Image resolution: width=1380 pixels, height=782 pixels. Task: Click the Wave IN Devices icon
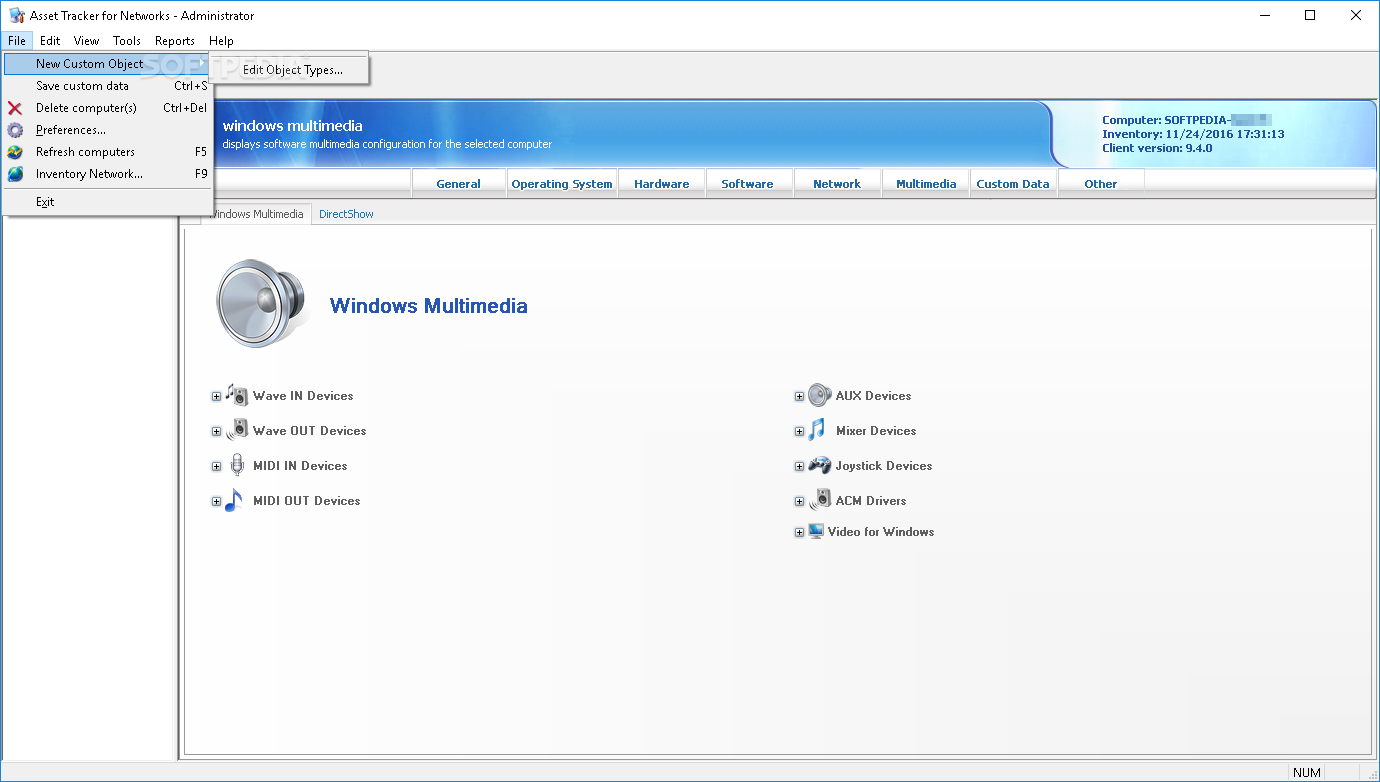click(x=236, y=394)
